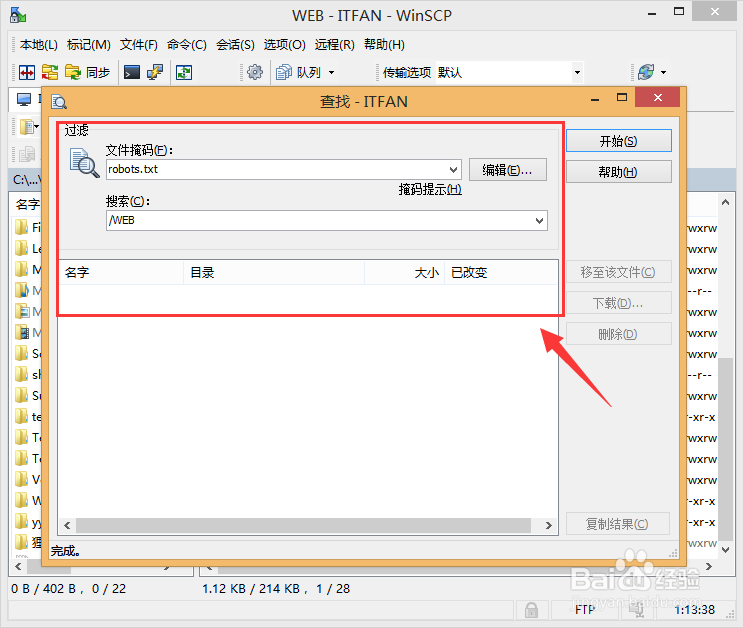Click the 完成。 status text in Find dialog
The height and width of the screenshot is (628, 744).
point(65,551)
